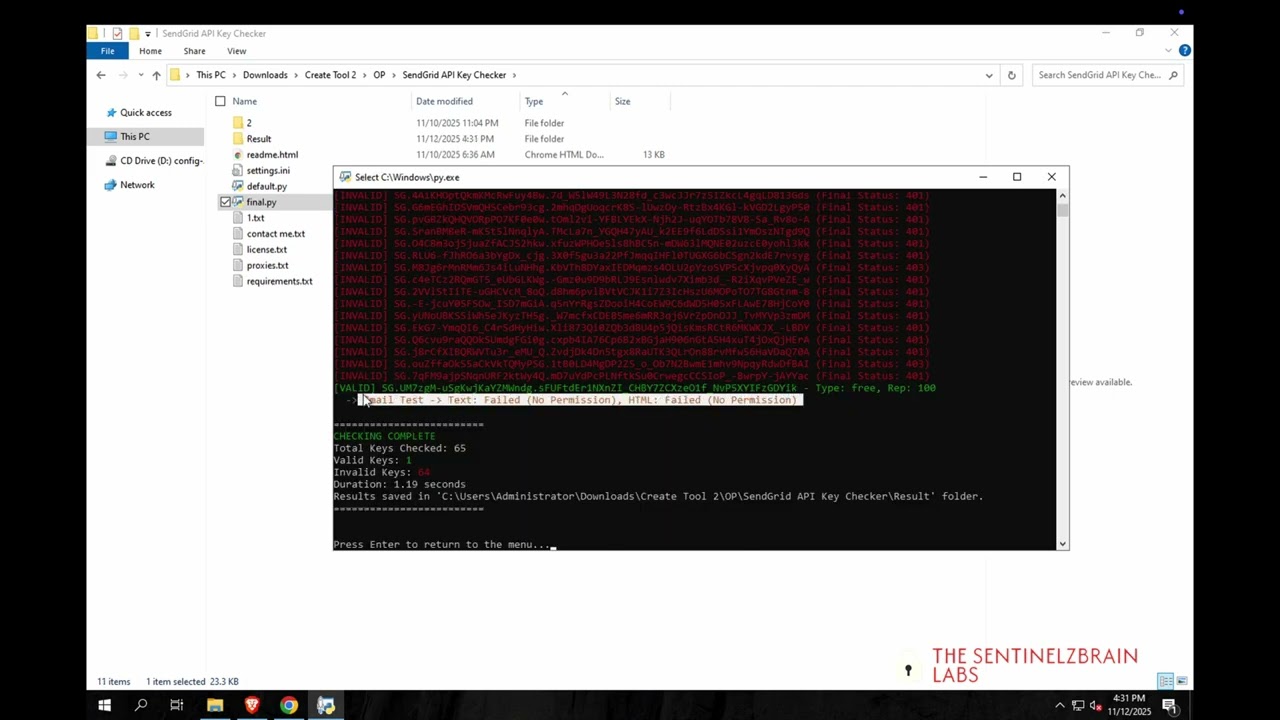
Task: Select the Result folder icon
Action: pos(238,139)
